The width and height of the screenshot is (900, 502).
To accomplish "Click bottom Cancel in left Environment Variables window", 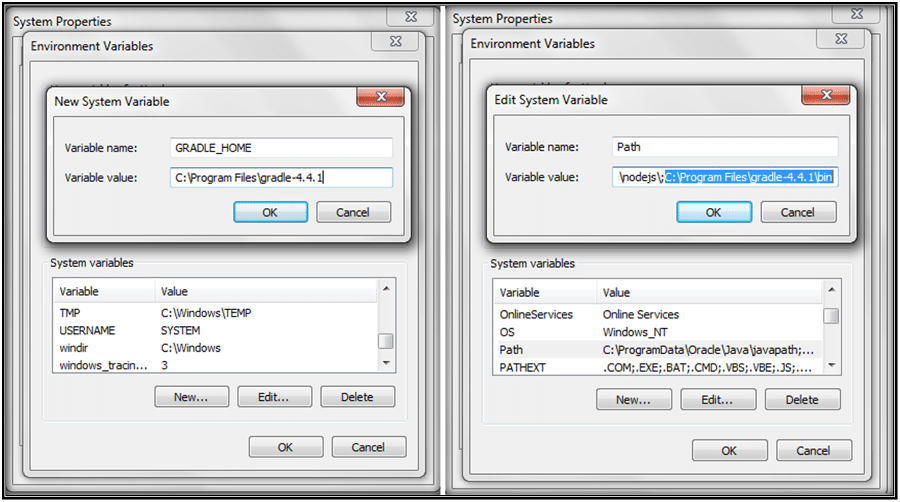I will (x=368, y=447).
